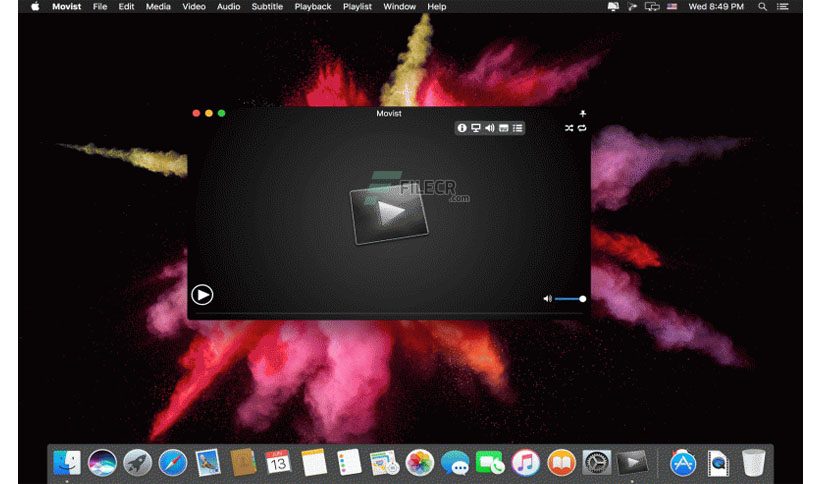Open System Preferences gear icon

tap(596, 462)
